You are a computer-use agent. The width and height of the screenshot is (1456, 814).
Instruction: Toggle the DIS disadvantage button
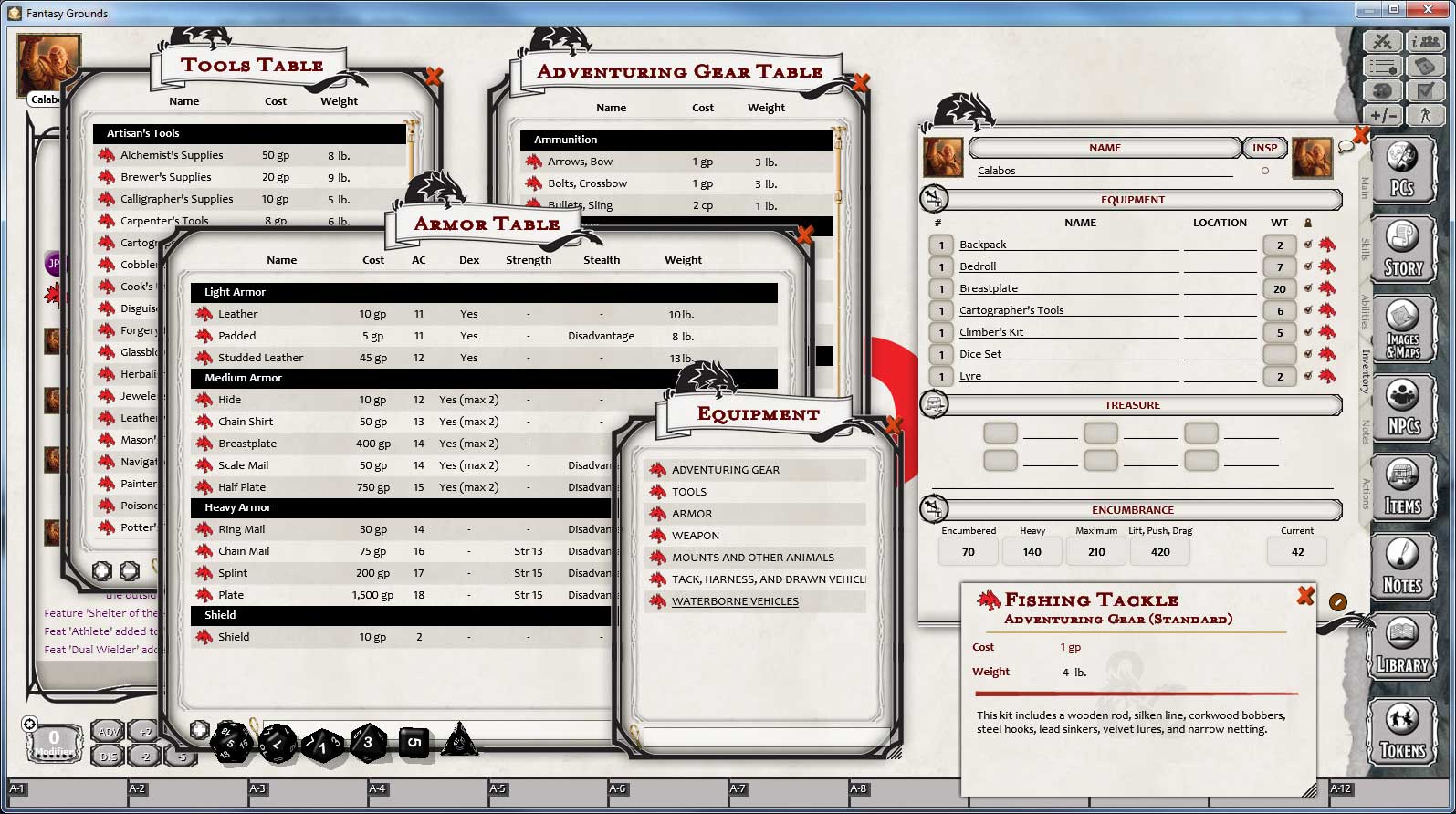click(108, 756)
